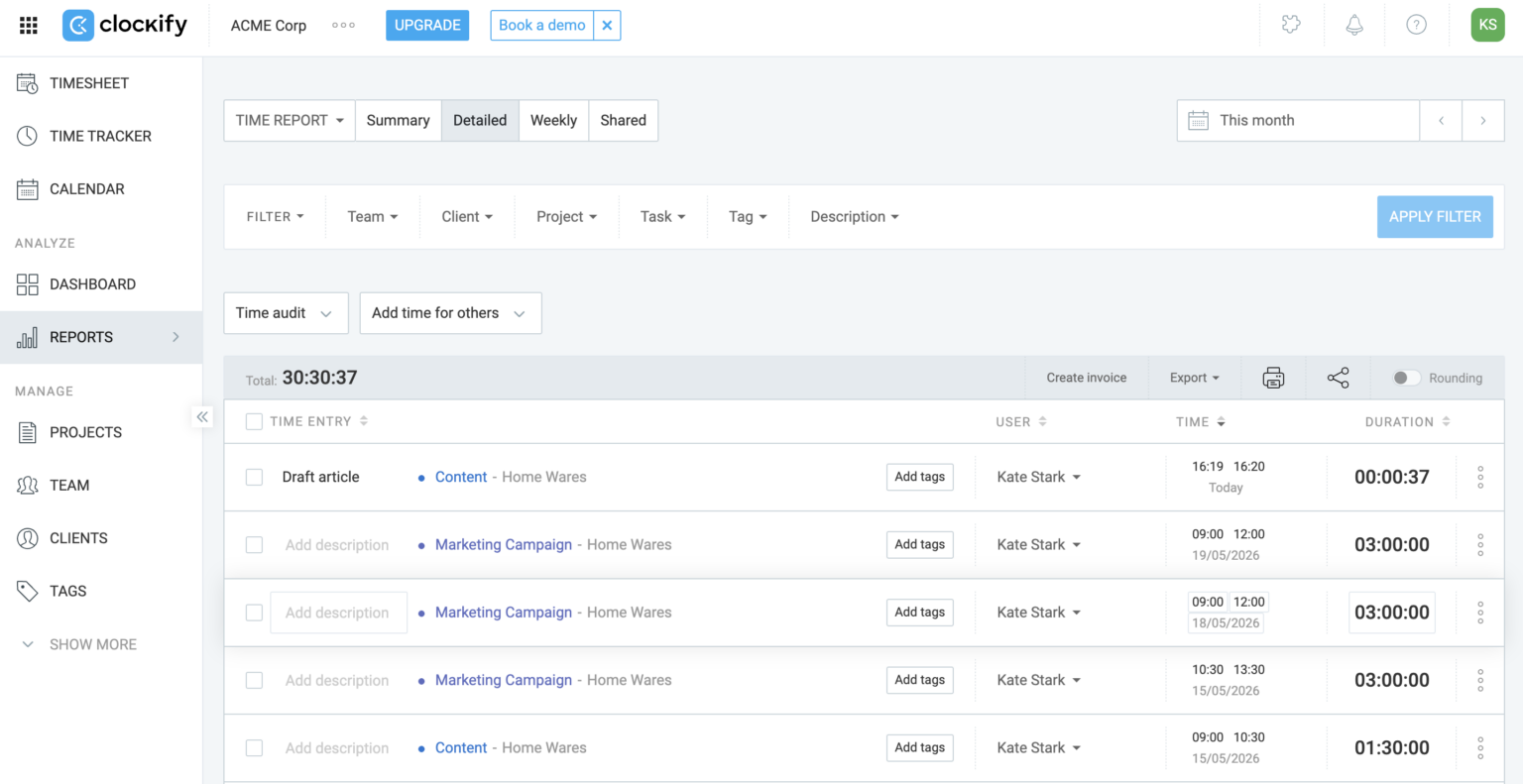The width and height of the screenshot is (1523, 784).
Task: Click the APPLY FILTER button
Action: pos(1435,217)
